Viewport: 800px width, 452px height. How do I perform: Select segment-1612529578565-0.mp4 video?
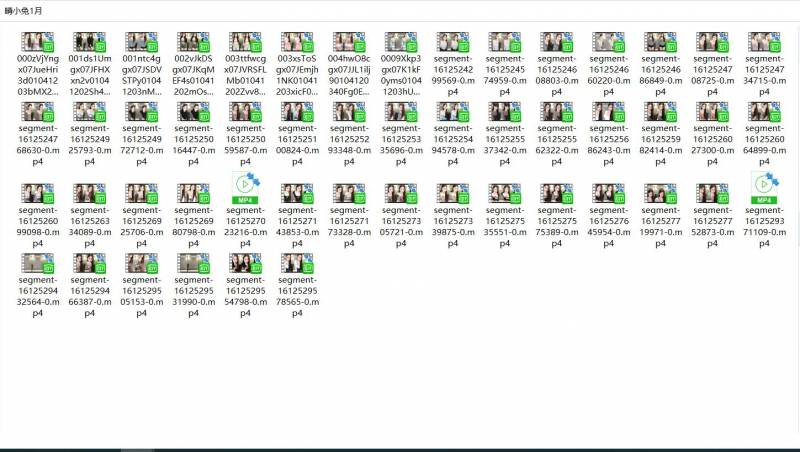[x=297, y=264]
